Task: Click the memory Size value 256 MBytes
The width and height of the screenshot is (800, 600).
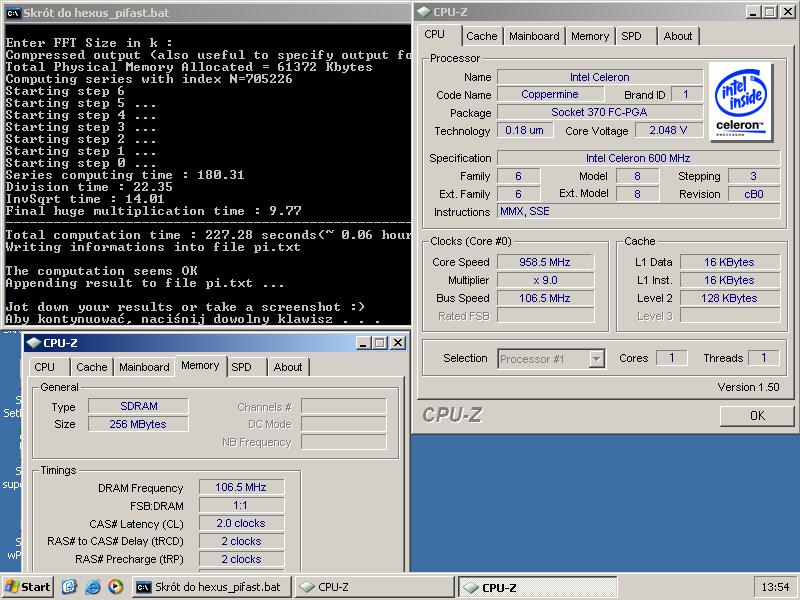Action: coord(138,424)
